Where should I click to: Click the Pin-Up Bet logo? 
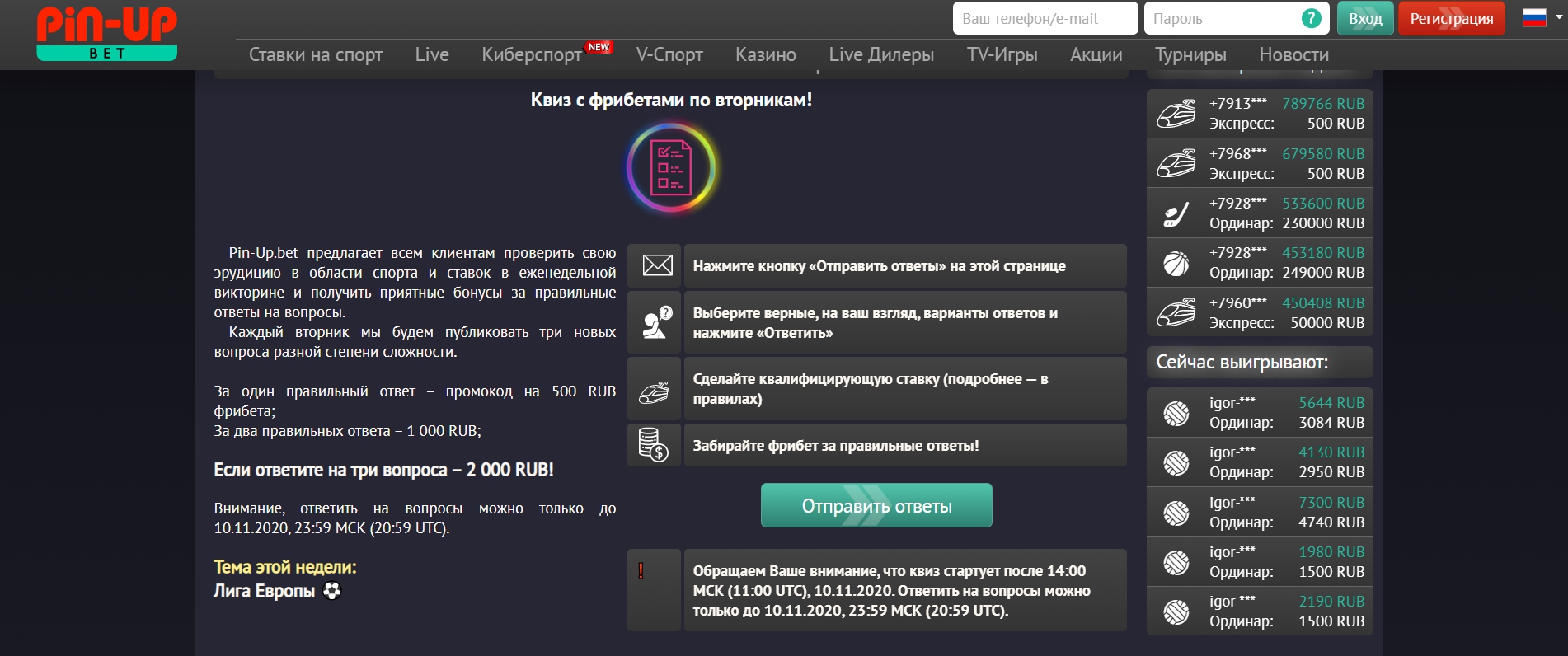pyautogui.click(x=107, y=33)
